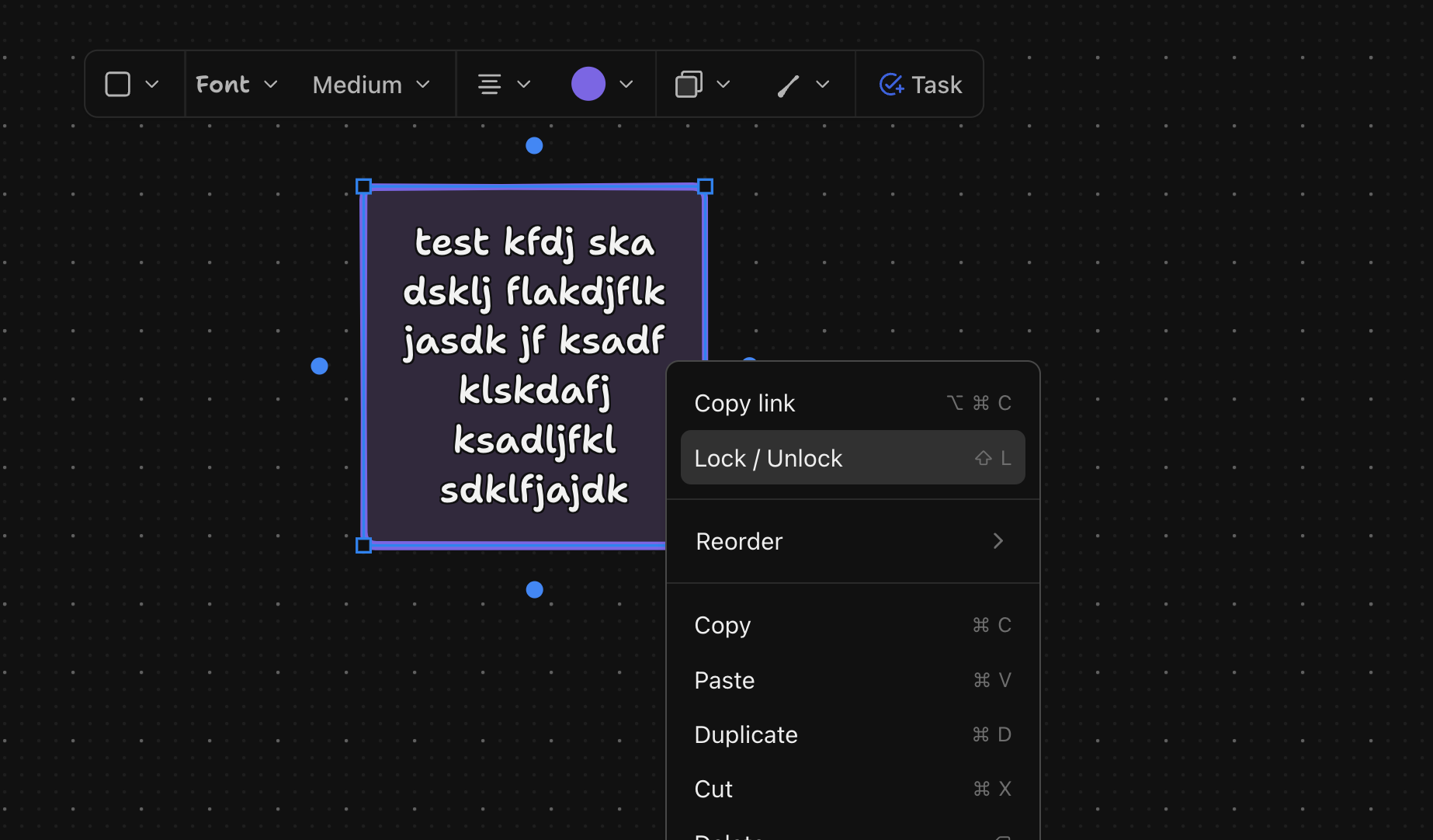Screen dimensions: 1433x840
Task: Select Copy in context menu
Action: [853, 625]
